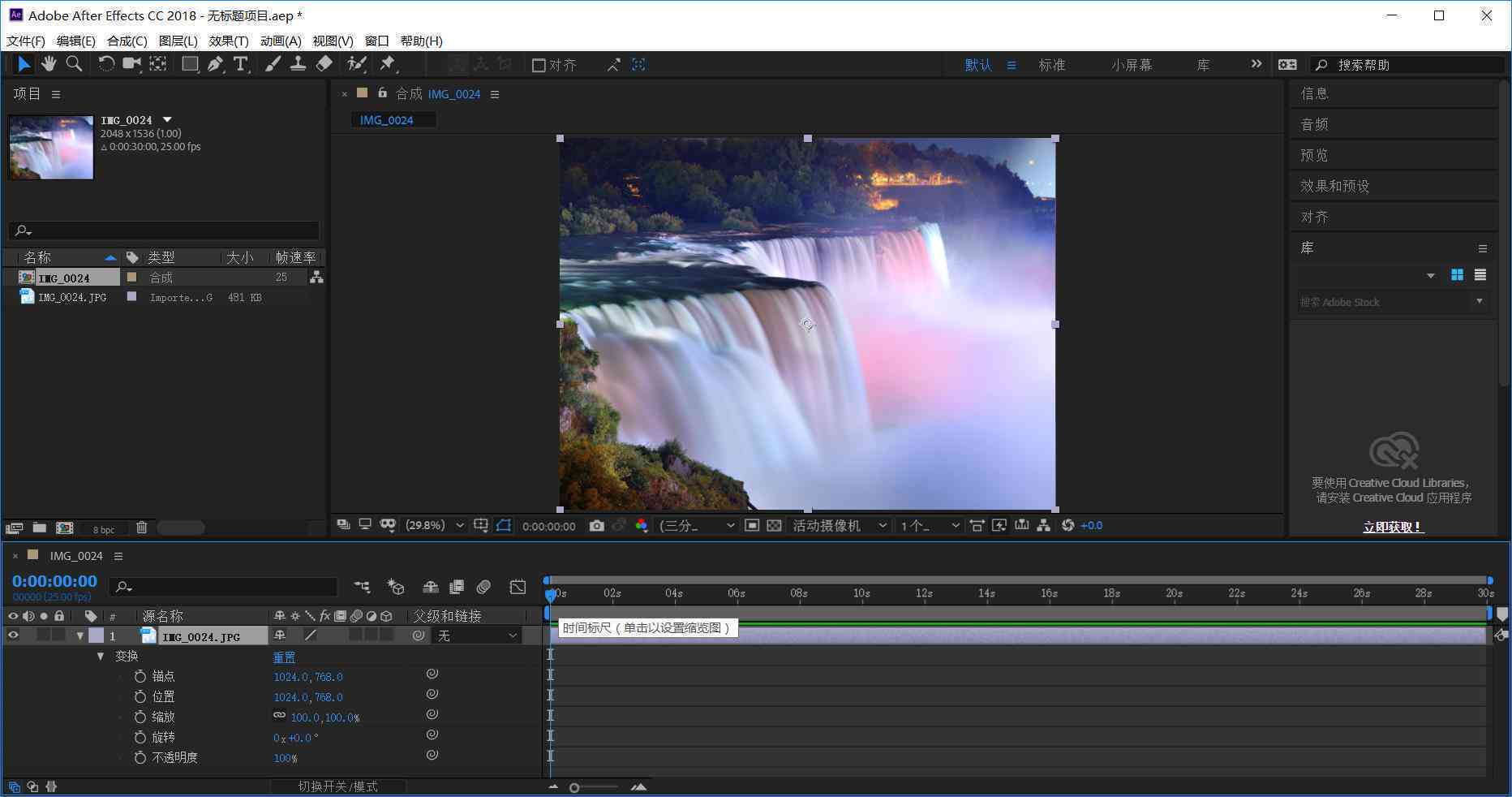Switch to the 标准 workspace
Image resolution: width=1512 pixels, height=797 pixels.
tap(1052, 65)
